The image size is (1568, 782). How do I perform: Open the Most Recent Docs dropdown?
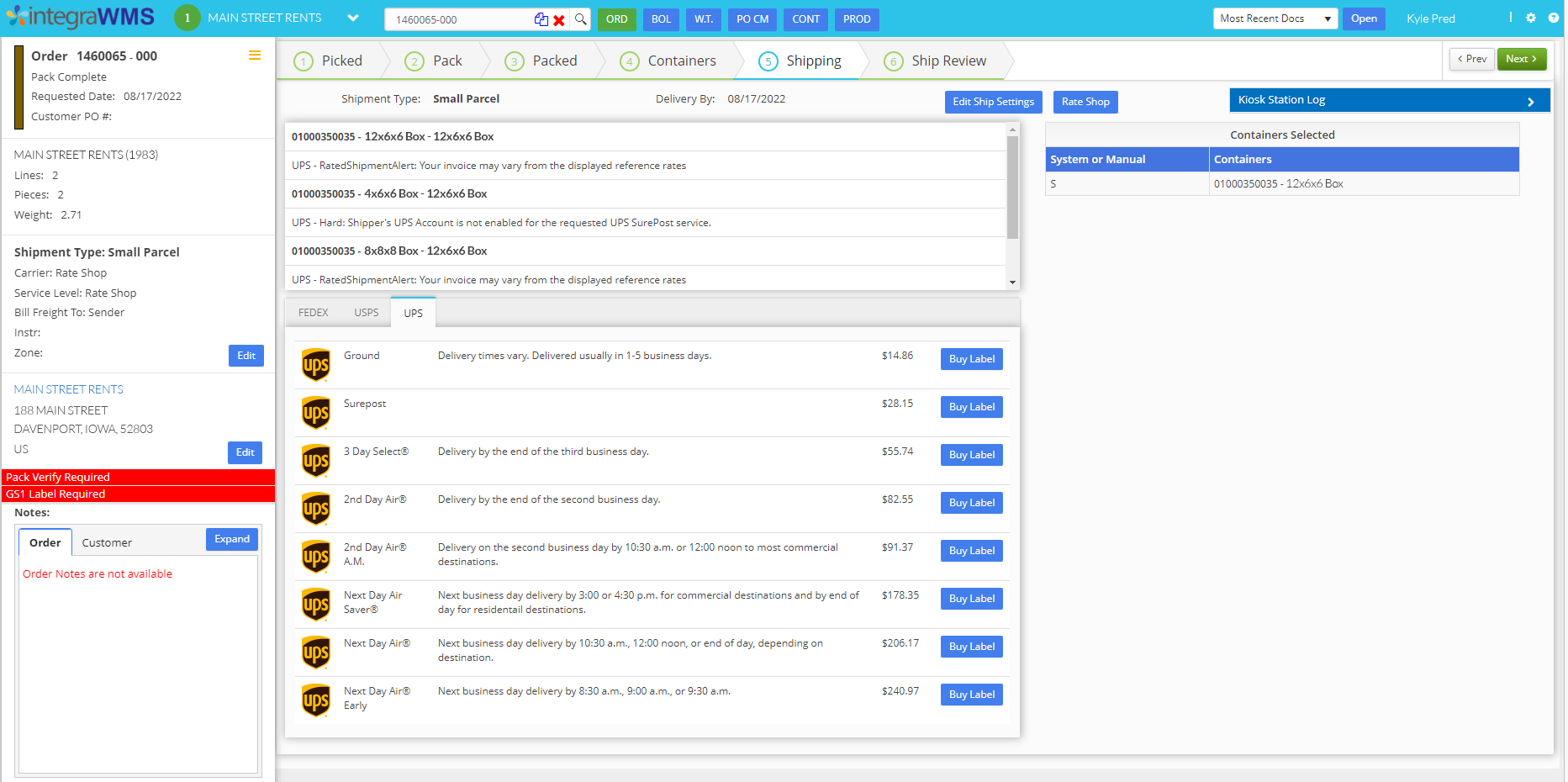pos(1275,18)
